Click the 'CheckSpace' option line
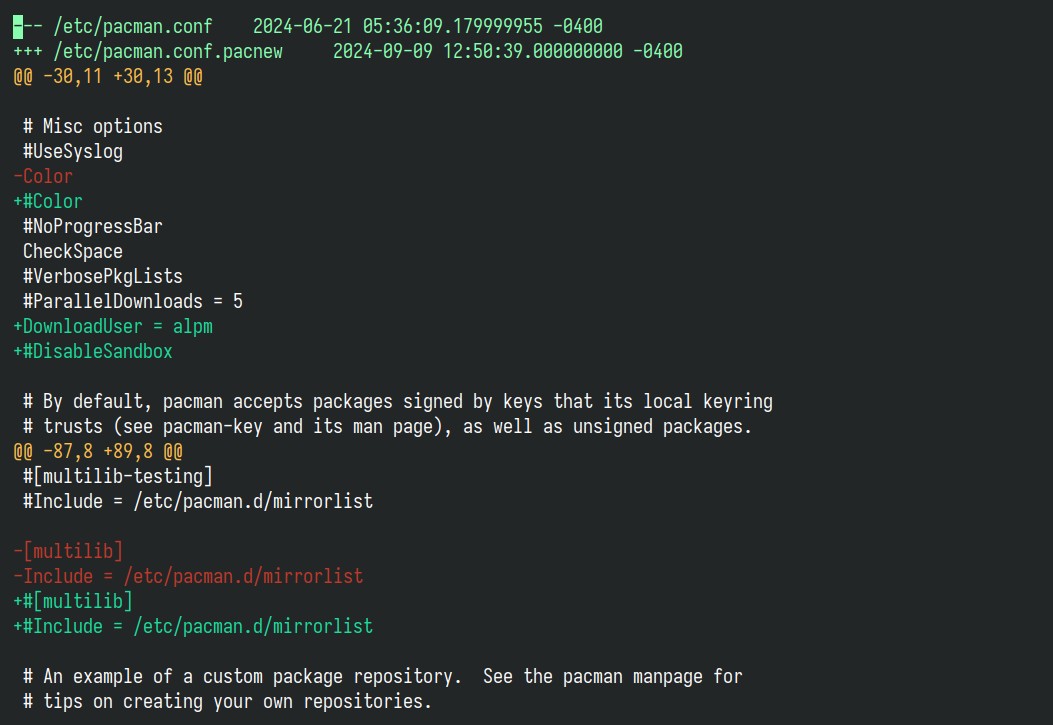 (73, 251)
